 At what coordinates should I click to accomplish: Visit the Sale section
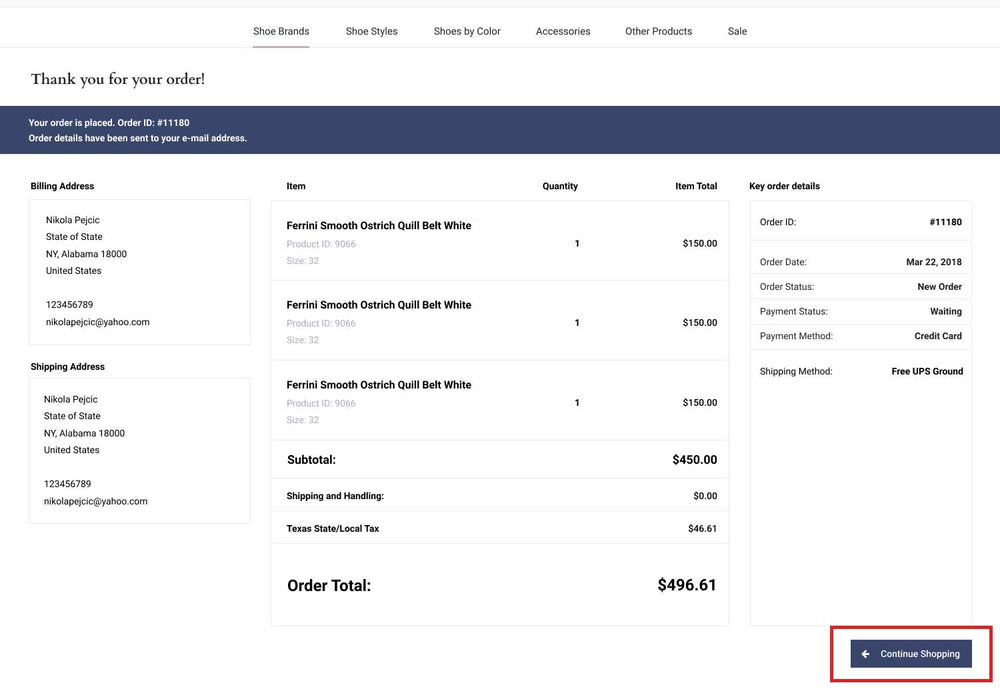click(737, 31)
